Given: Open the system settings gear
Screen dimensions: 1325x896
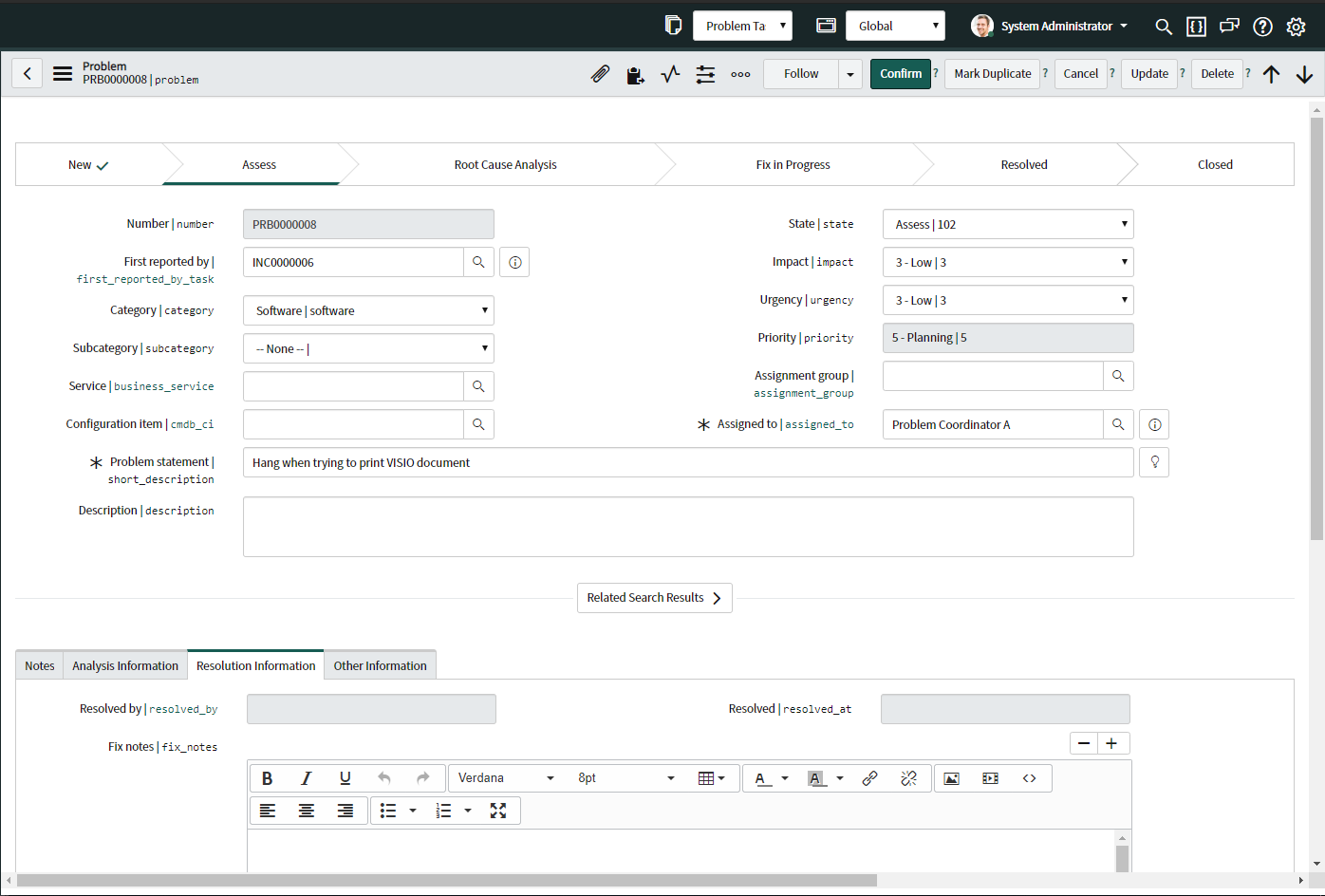Looking at the screenshot, I should [x=1296, y=27].
